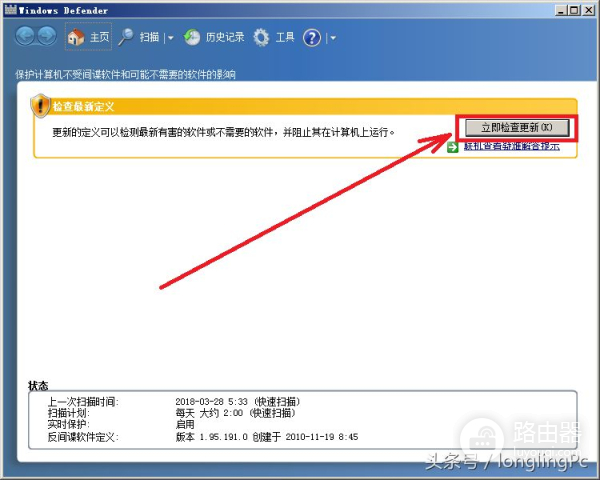Click the 状态 section heading
The image size is (600, 480).
tap(38, 385)
